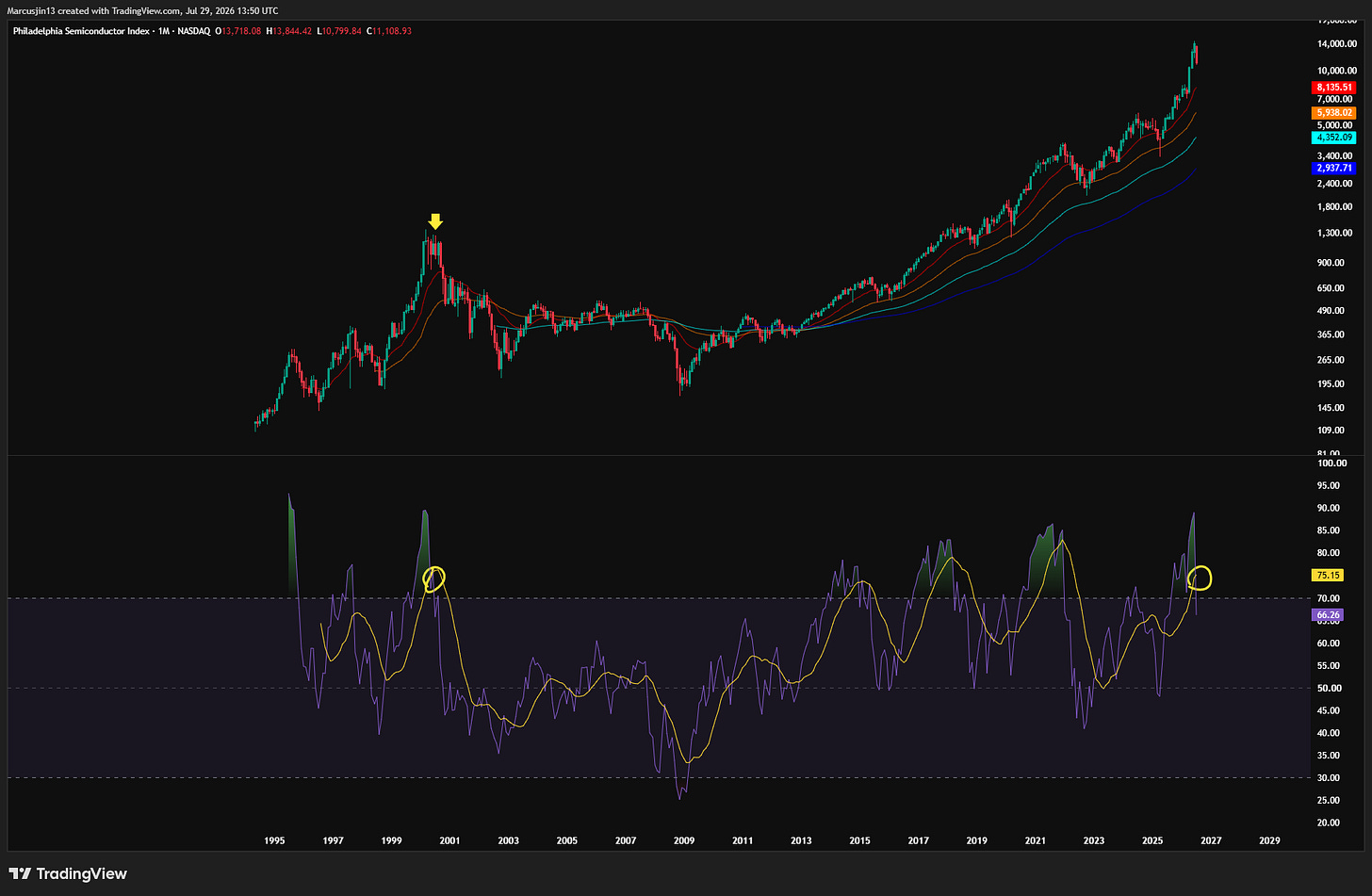
Task: Click the 2005 label on the time axis
Action: [566, 840]
